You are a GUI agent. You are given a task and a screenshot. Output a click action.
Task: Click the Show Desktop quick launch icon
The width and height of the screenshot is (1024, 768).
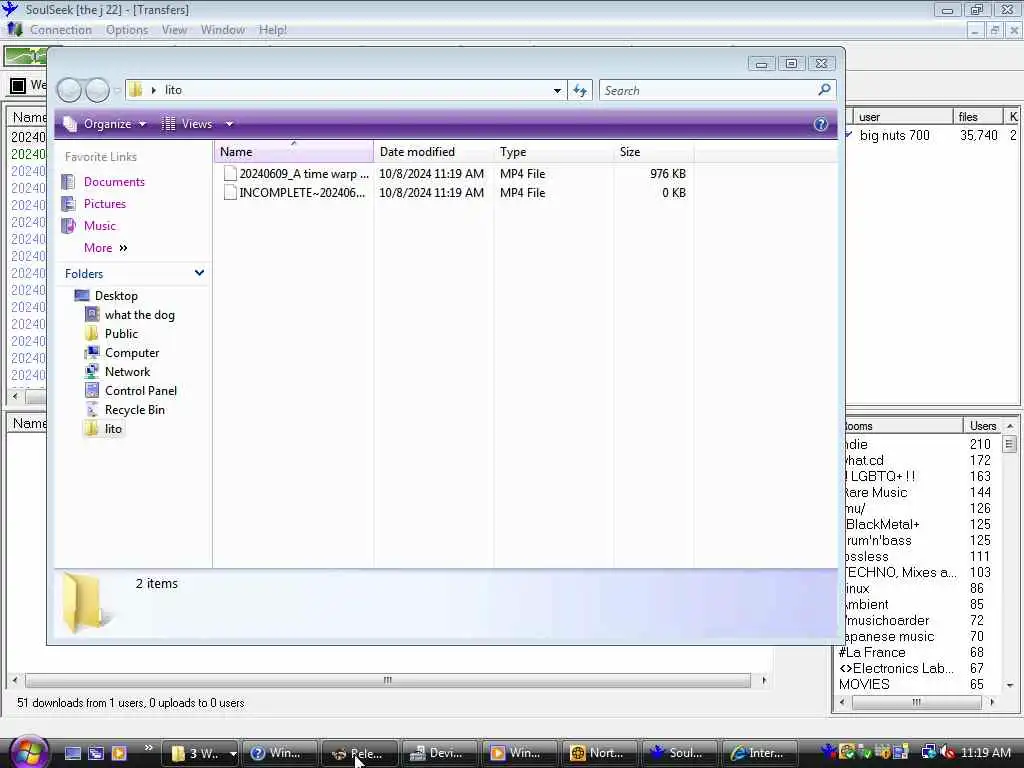(x=72, y=753)
